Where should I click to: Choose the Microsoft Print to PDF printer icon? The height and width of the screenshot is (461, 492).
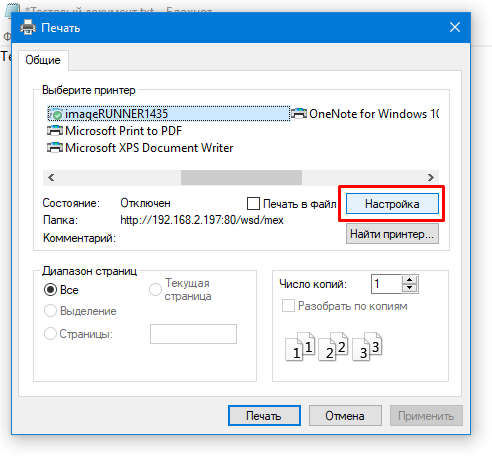tap(55, 131)
